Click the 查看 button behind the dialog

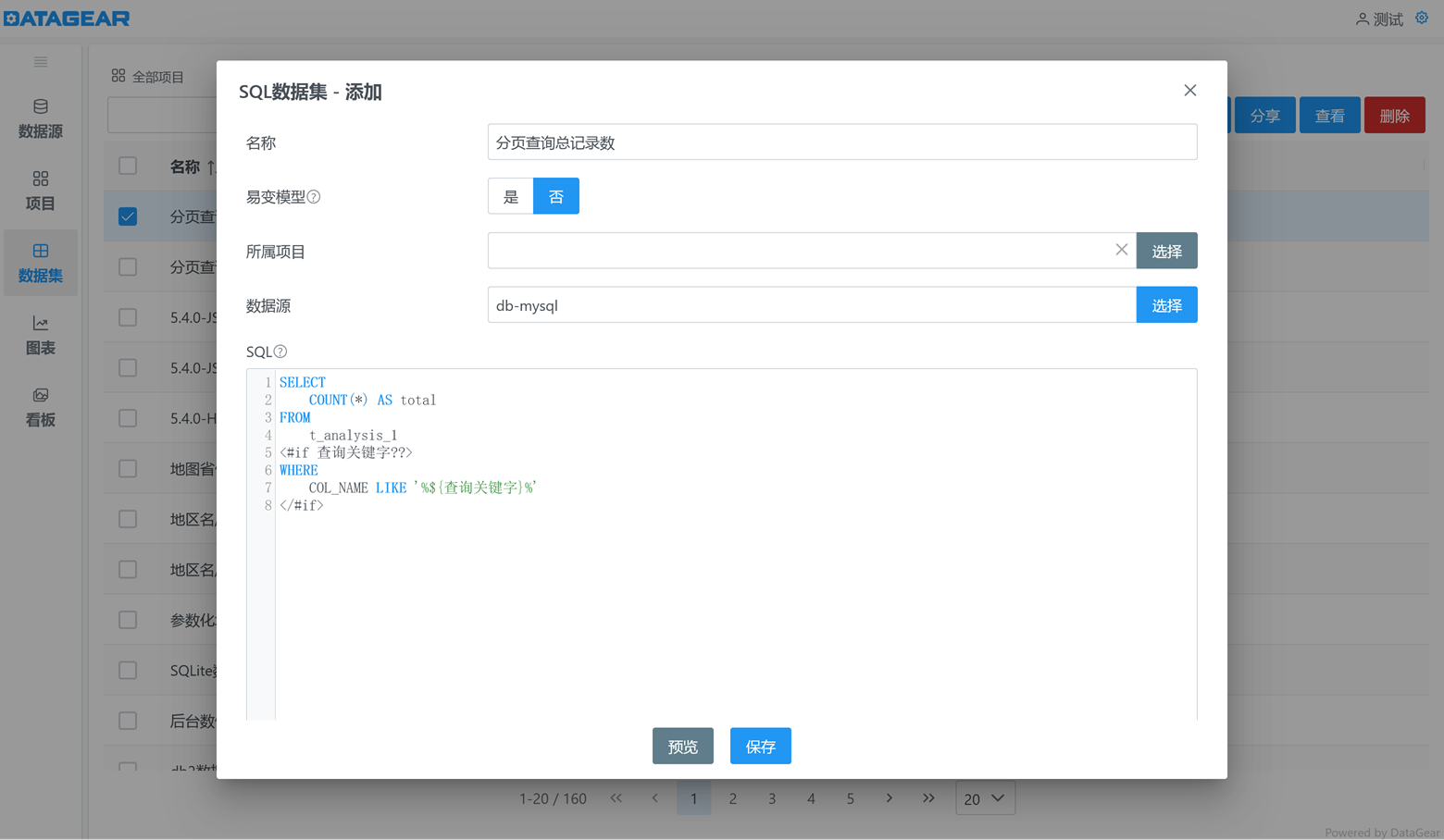(1329, 116)
